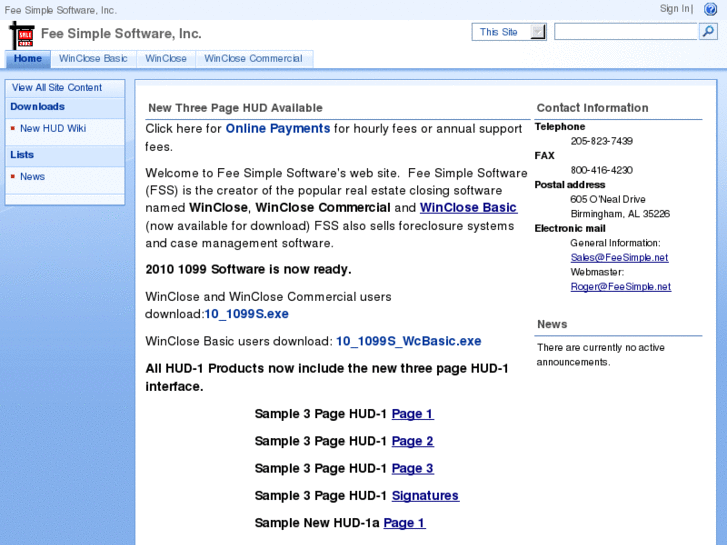Open the WinClose Basic text link
Viewport: 727px width, 545px height.
pos(468,207)
